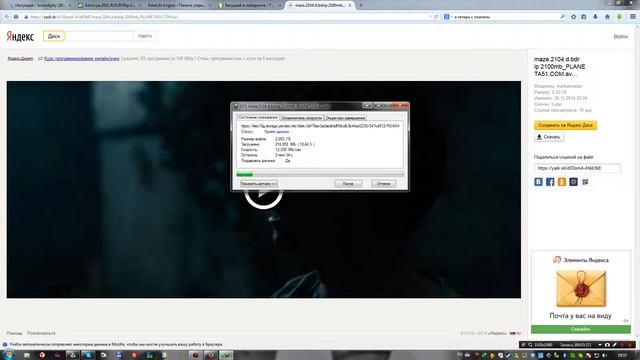Switch to the third browser tab

tap(178, 5)
